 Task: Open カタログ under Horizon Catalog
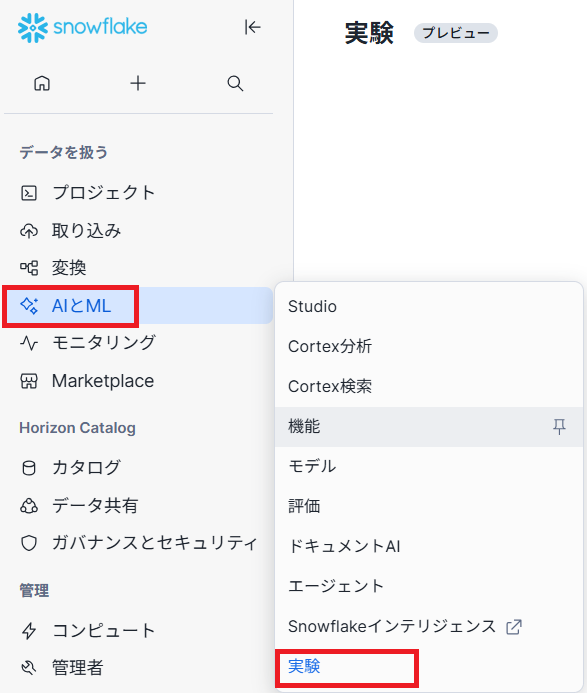point(138,468)
